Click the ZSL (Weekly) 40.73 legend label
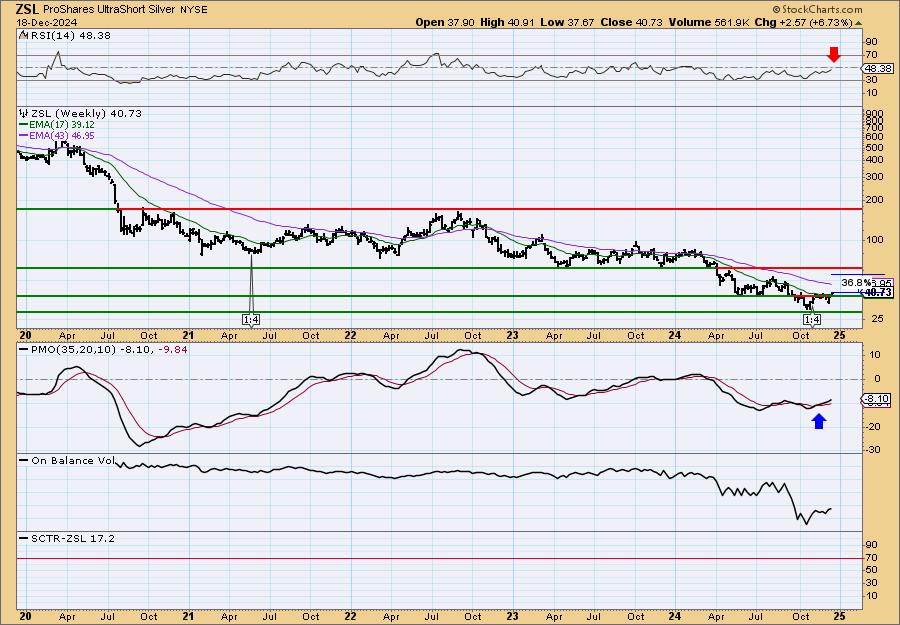This screenshot has height=625, width=900. tap(86, 114)
